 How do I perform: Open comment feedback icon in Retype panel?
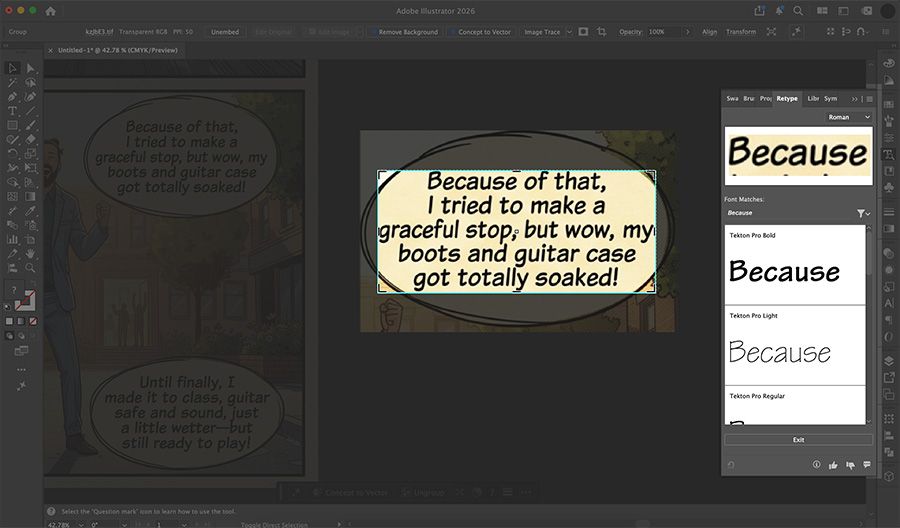867,465
